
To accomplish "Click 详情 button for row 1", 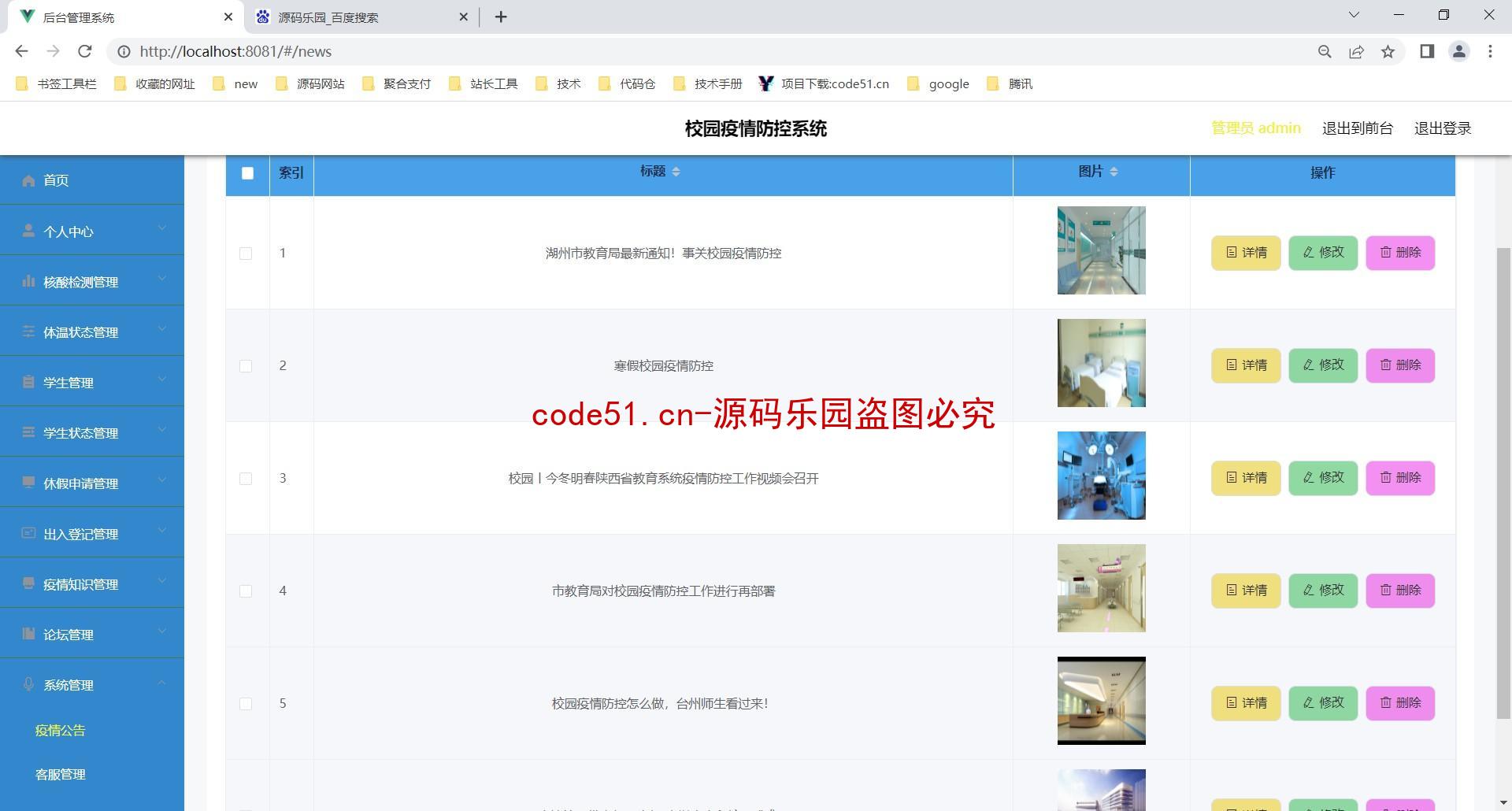I will coord(1246,253).
